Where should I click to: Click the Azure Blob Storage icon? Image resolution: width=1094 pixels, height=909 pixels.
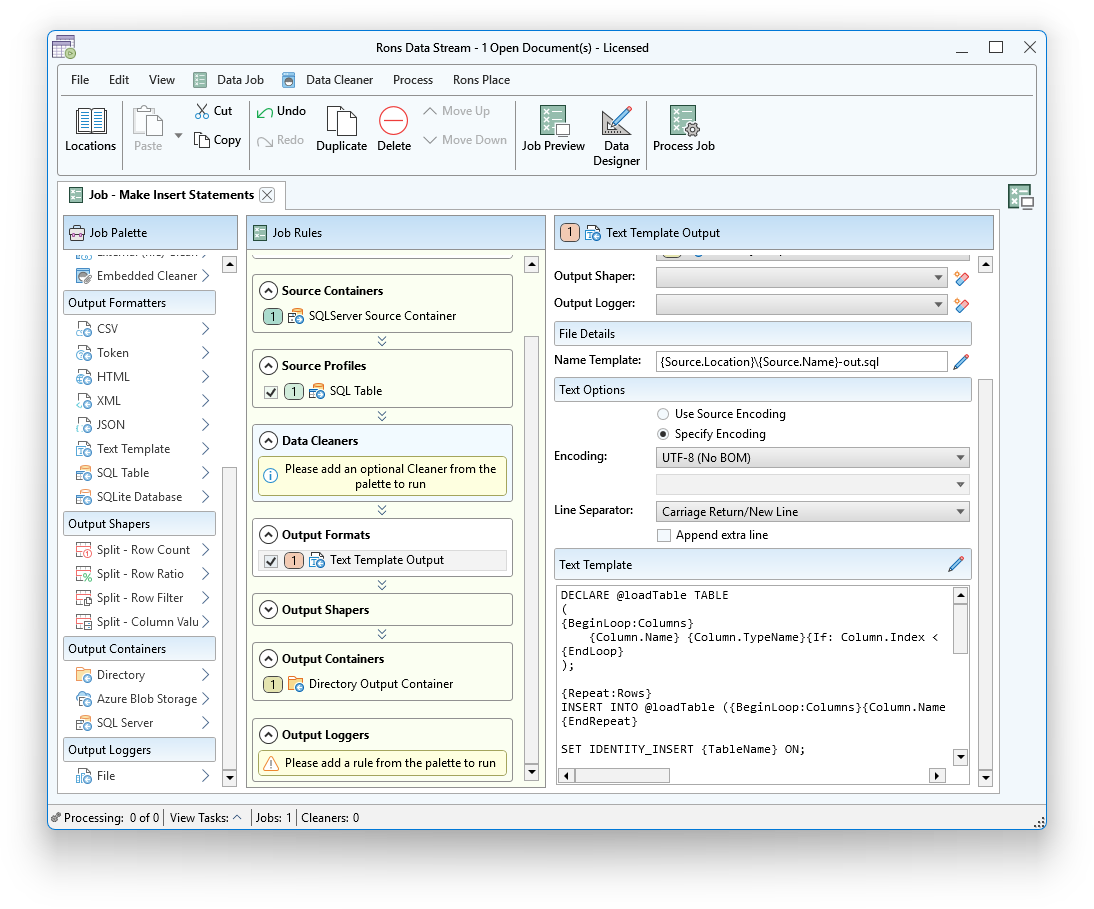click(x=84, y=699)
